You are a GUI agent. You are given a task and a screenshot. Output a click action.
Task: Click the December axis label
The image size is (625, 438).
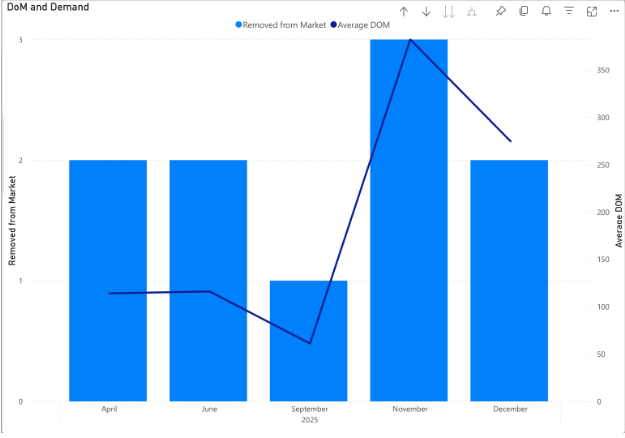pos(509,409)
